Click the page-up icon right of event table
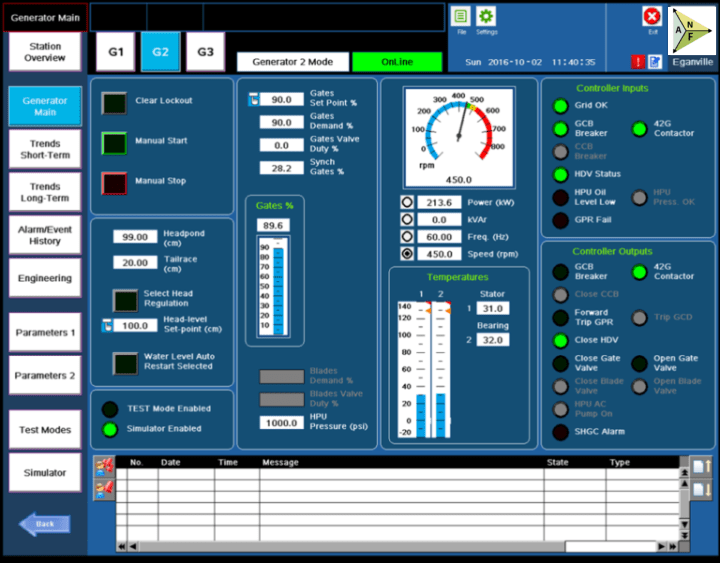Viewport: 720px width, 563px height. [x=701, y=467]
